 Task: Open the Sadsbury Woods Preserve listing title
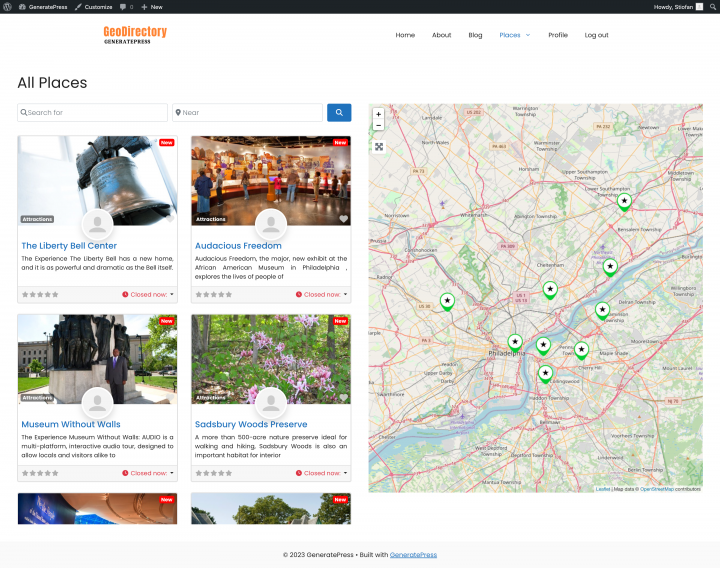[251, 424]
